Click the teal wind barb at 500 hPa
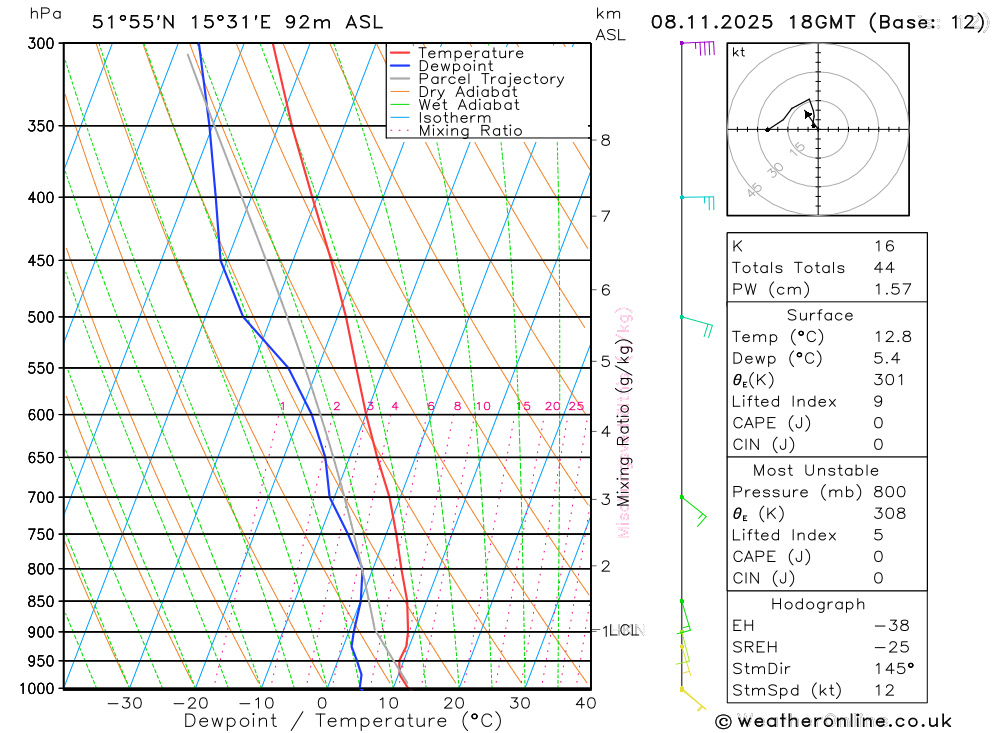Viewport: 1000px width, 733px height. (696, 326)
